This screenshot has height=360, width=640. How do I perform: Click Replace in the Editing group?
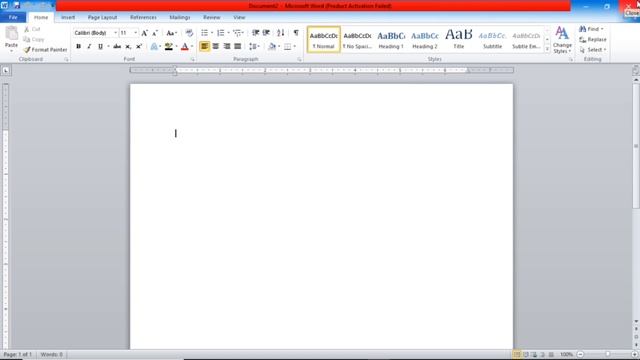point(593,40)
